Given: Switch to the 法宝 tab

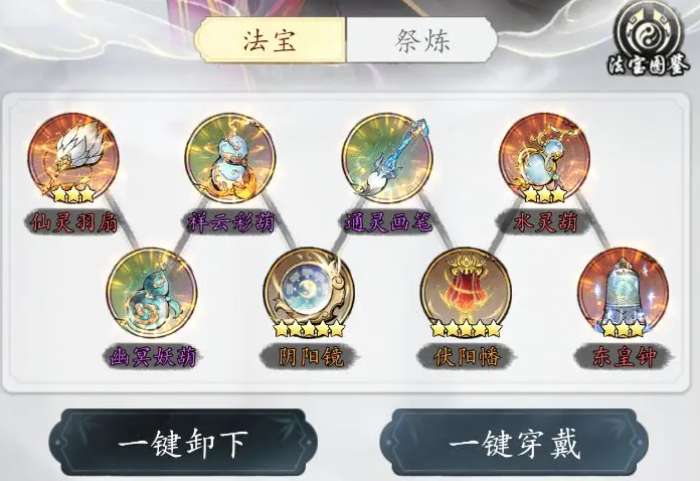Looking at the screenshot, I should (x=270, y=41).
